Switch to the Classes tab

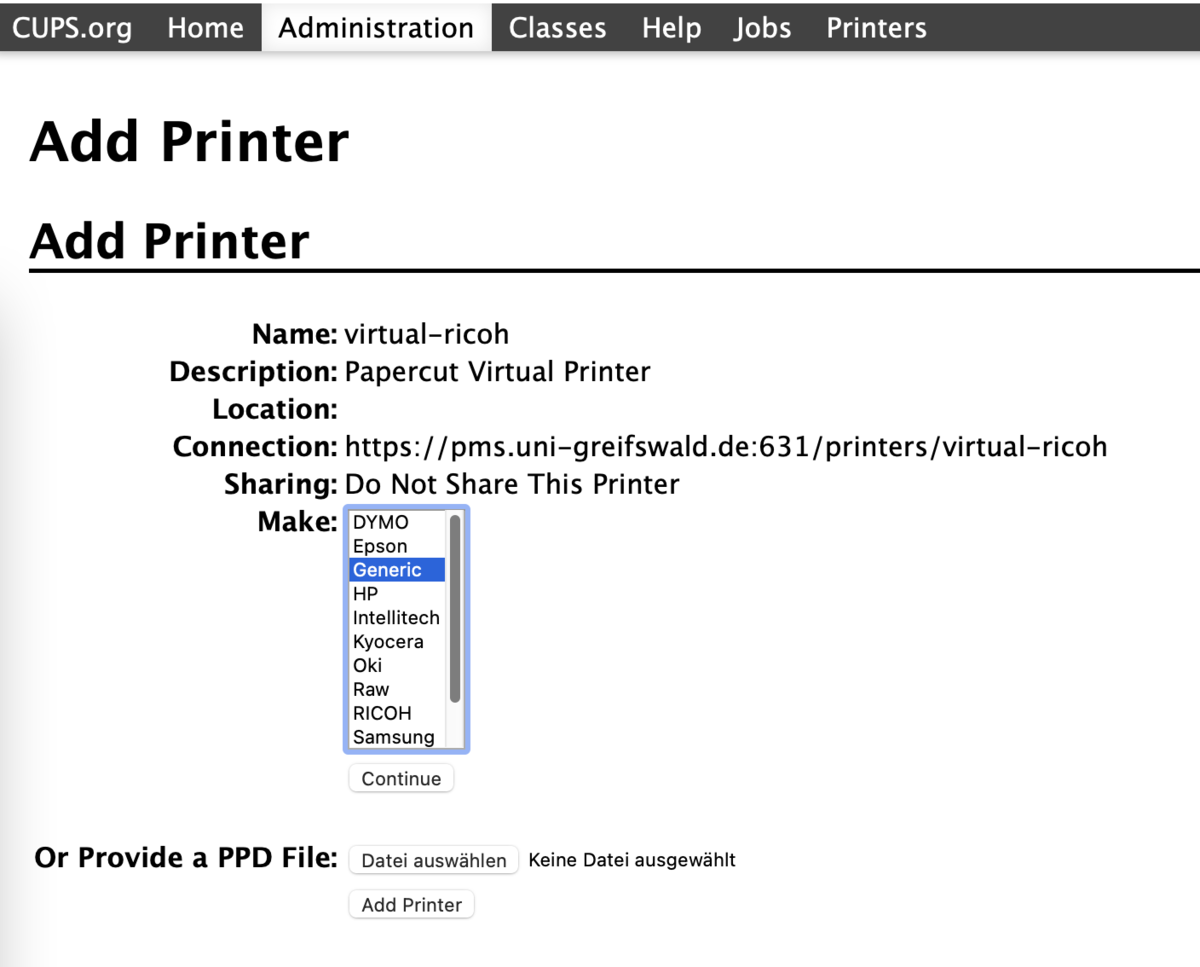pyautogui.click(x=557, y=28)
